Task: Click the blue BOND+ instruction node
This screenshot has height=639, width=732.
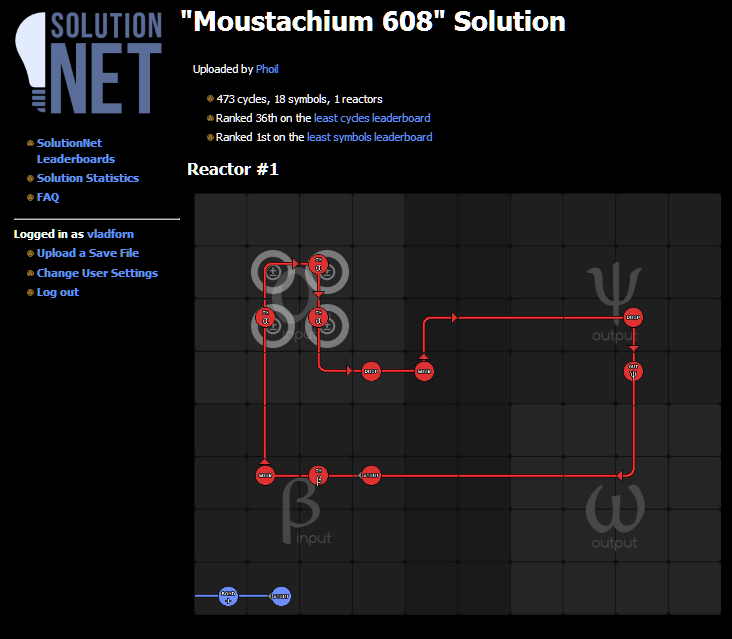Action: (228, 596)
